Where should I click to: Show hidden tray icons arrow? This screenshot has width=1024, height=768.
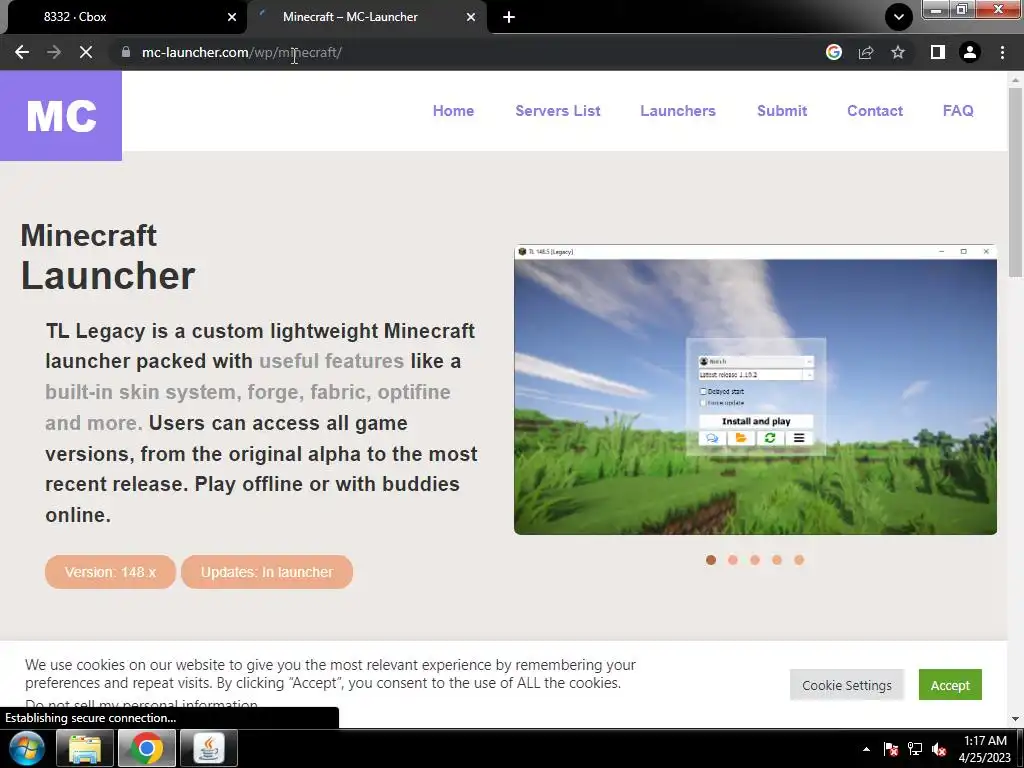[x=866, y=749]
